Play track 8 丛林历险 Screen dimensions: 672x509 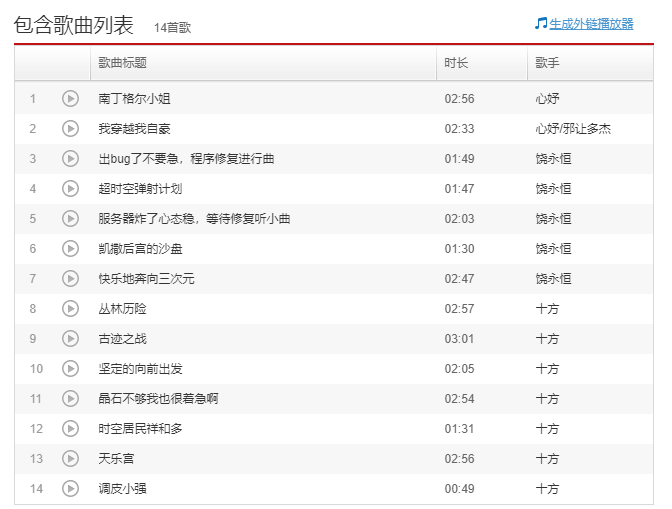click(70, 308)
